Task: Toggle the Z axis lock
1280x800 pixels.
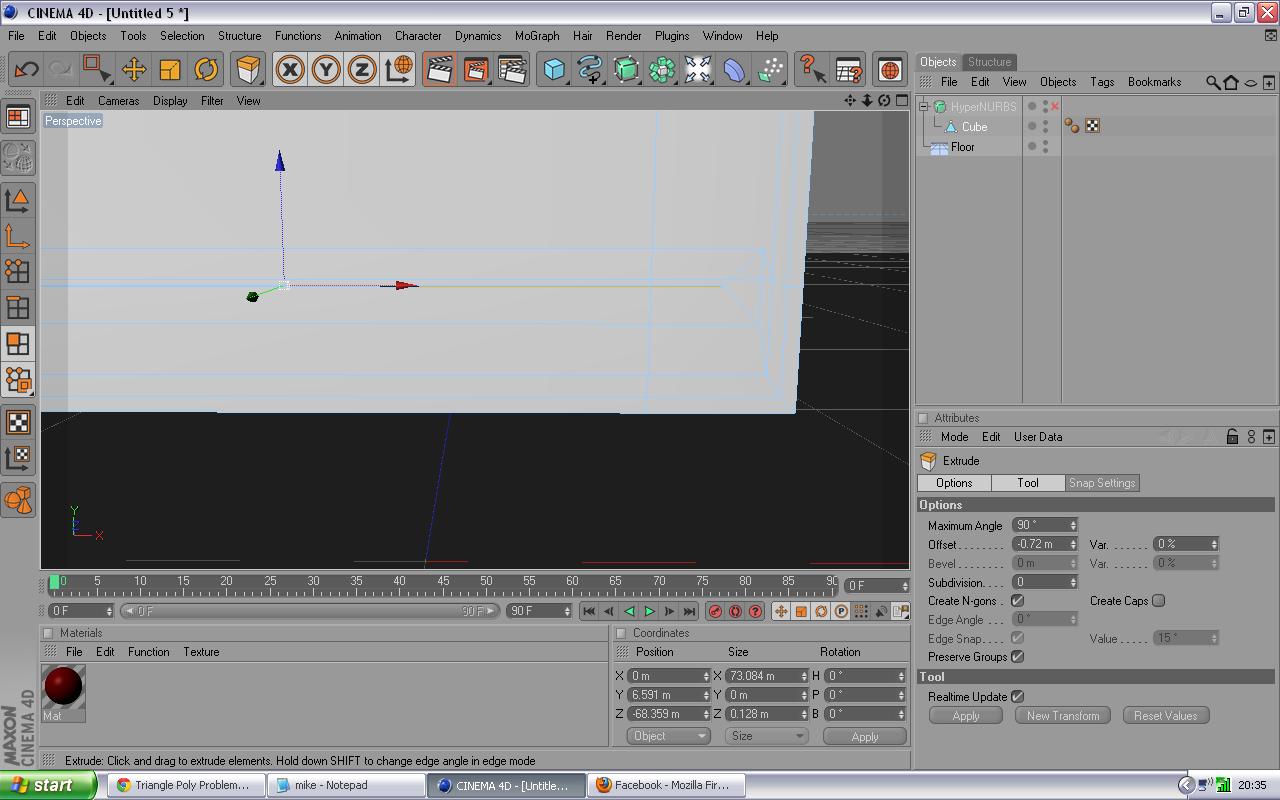Action: (x=362, y=69)
